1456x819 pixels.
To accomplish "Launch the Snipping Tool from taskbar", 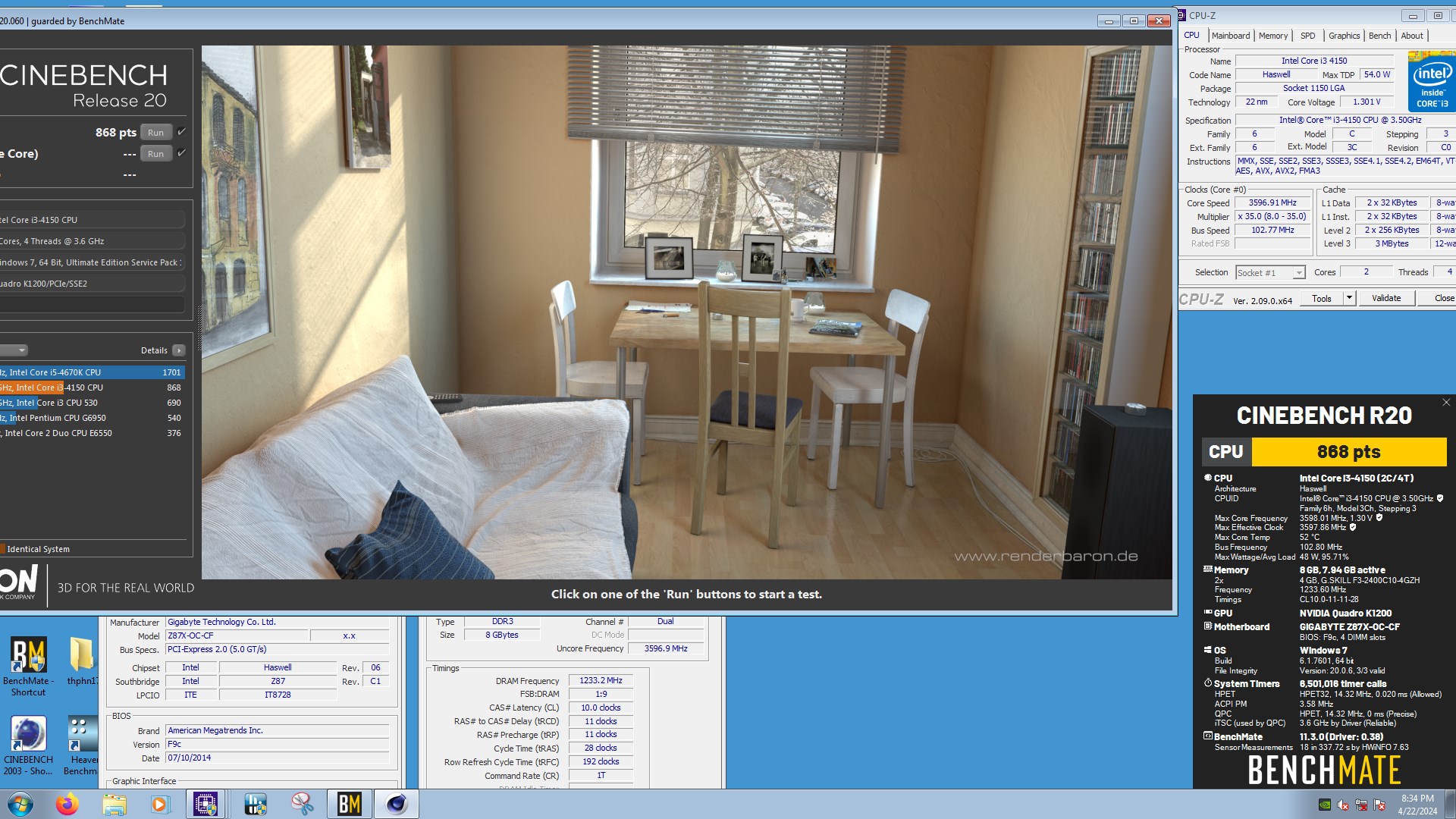I will point(302,804).
